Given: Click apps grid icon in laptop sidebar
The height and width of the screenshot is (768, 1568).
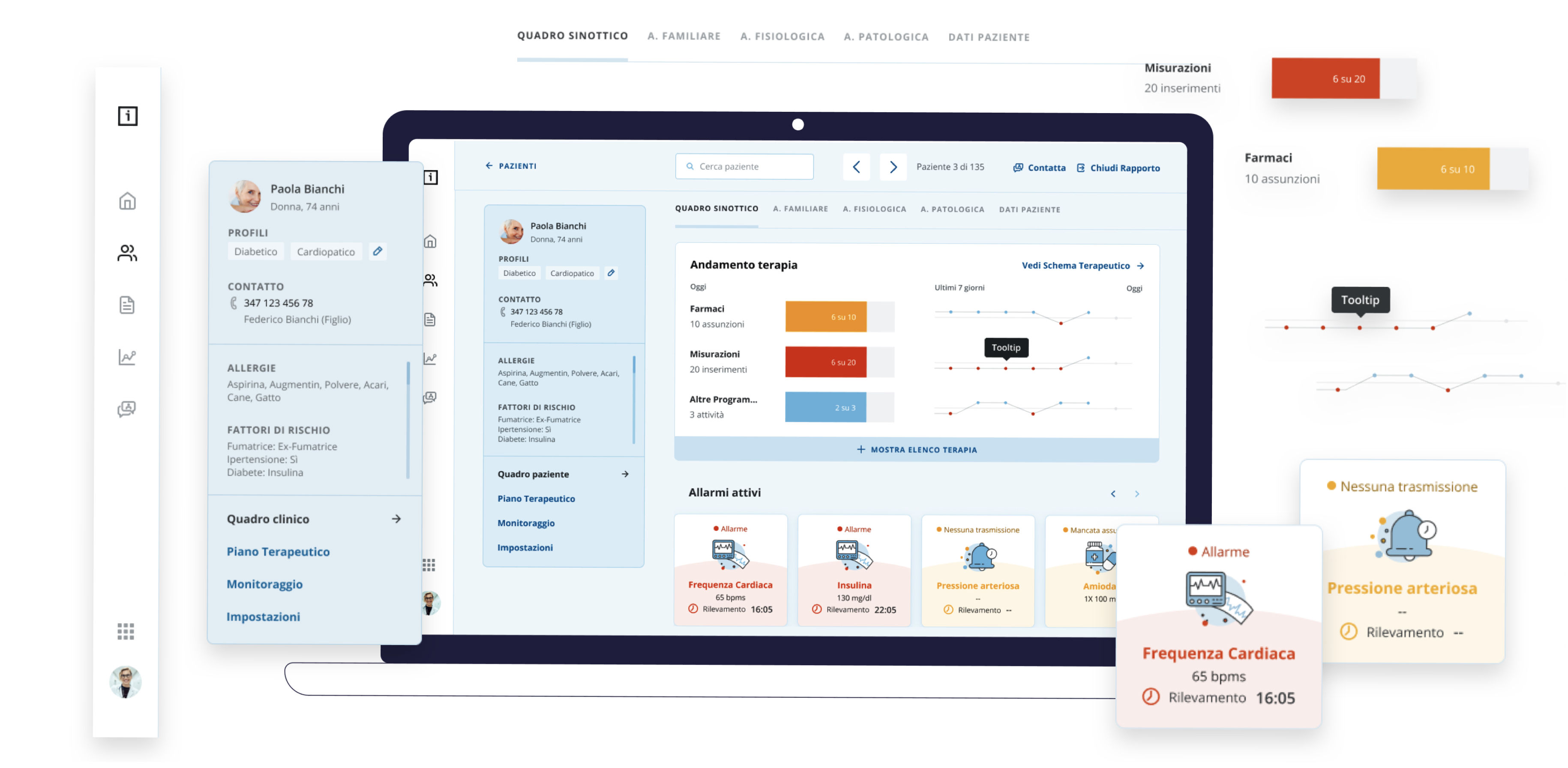Looking at the screenshot, I should click(429, 565).
